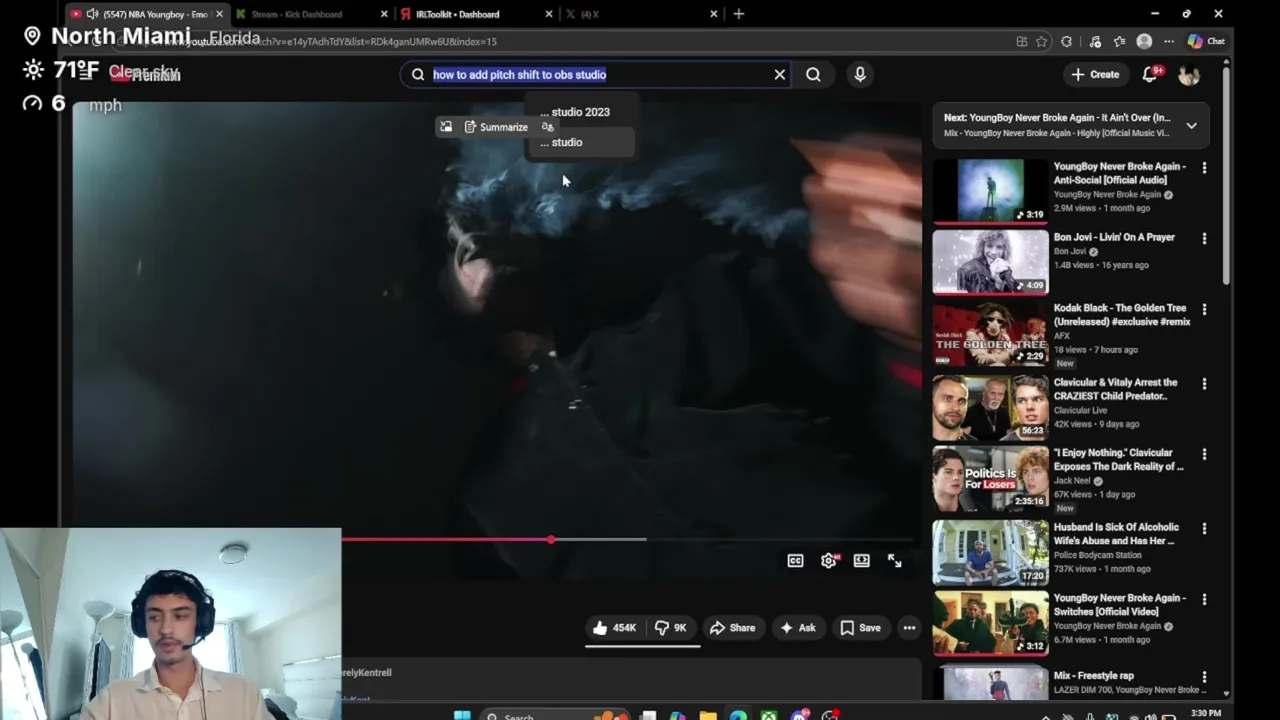
Task: Open options menu for I Enjoy Nothing video
Action: coord(1204,454)
